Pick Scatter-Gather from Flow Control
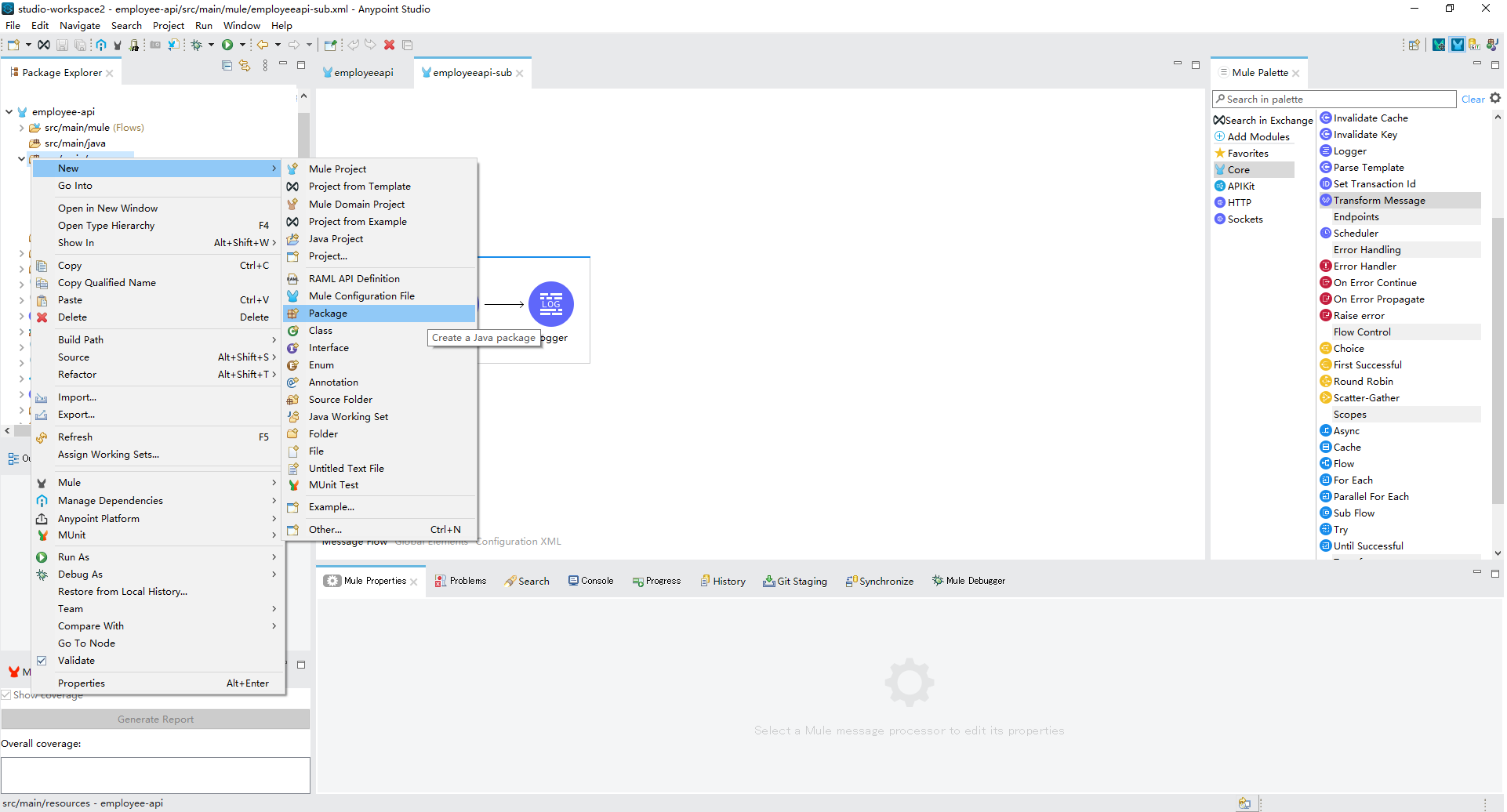Screen dimensions: 1507x812 pos(1367,397)
